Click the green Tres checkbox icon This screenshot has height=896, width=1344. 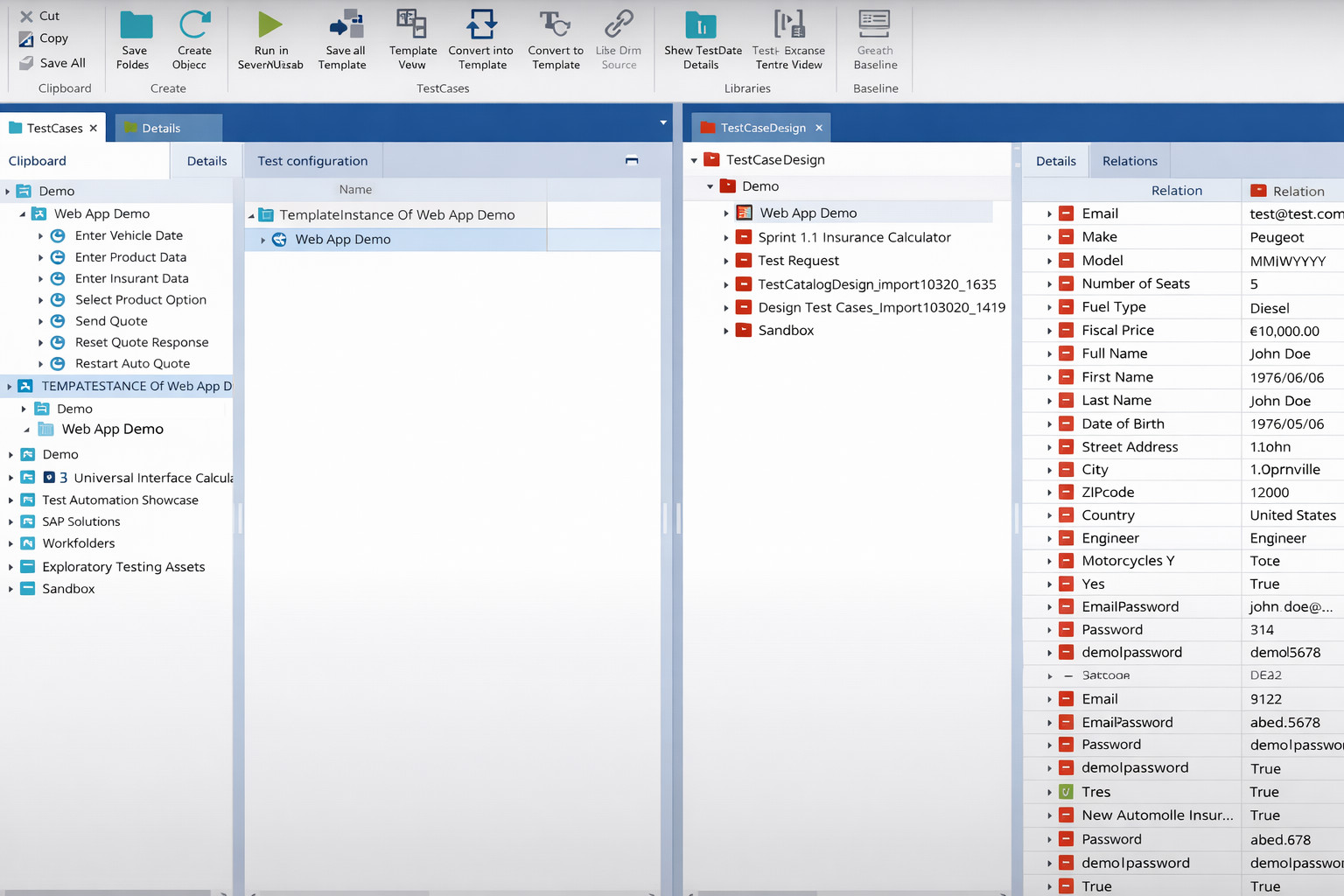pos(1066,792)
